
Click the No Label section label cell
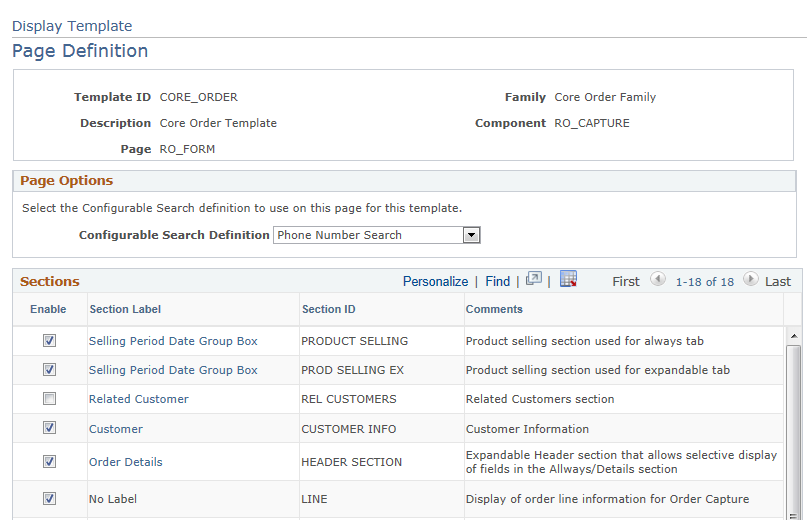point(113,499)
